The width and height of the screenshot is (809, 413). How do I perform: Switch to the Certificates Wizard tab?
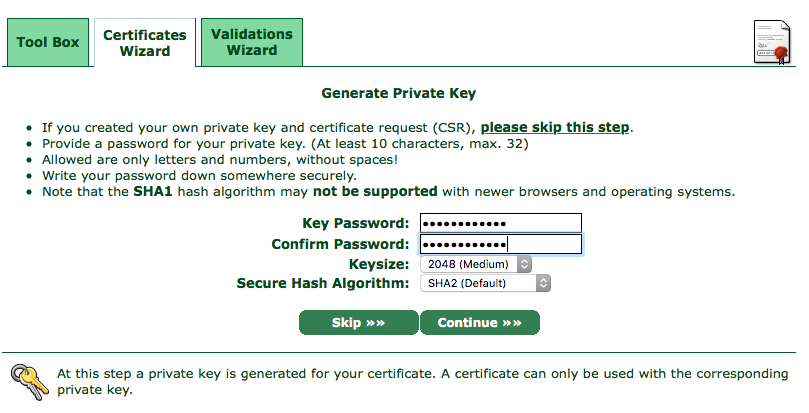(x=145, y=43)
